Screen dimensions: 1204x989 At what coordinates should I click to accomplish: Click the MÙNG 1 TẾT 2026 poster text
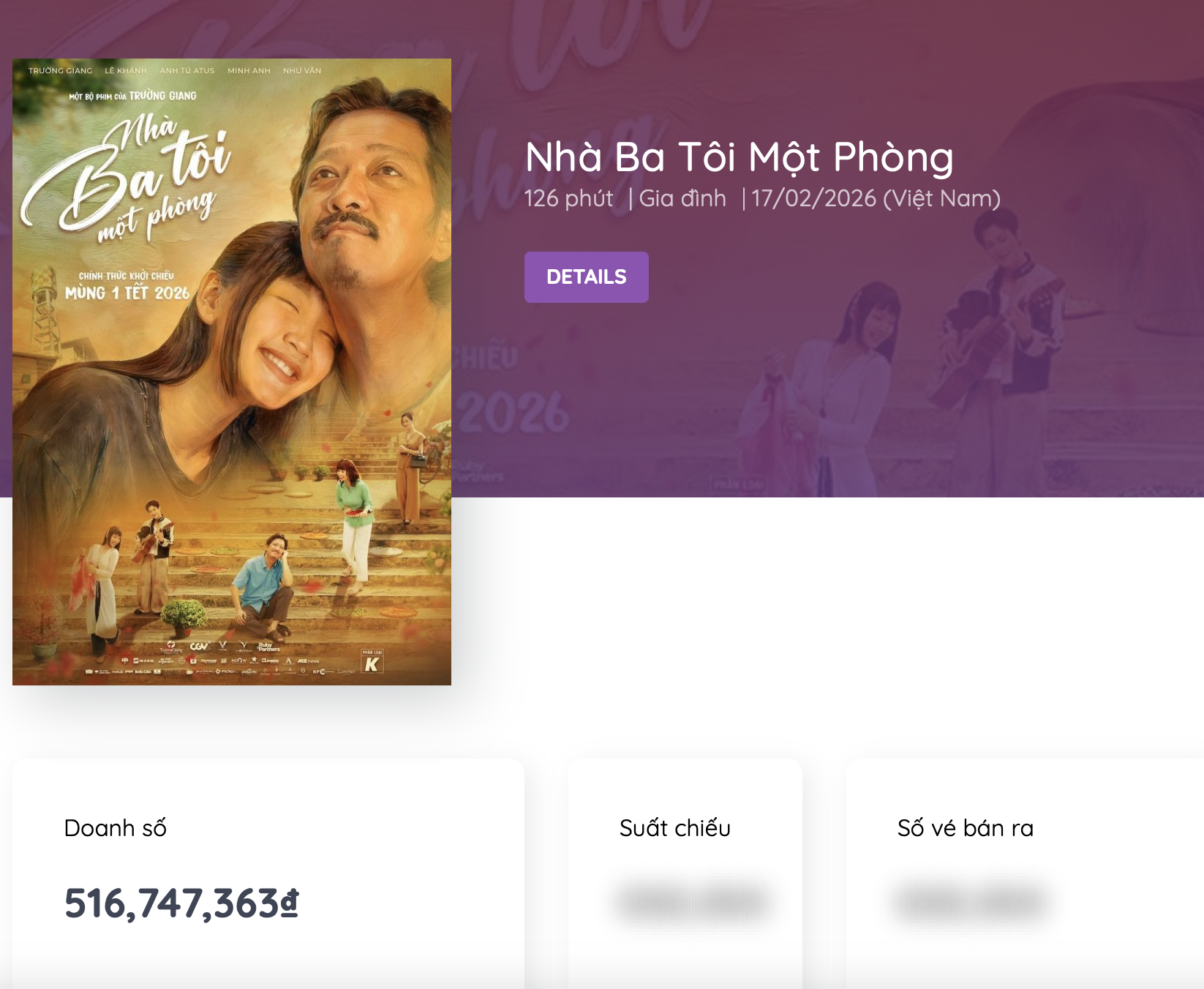coord(127,293)
